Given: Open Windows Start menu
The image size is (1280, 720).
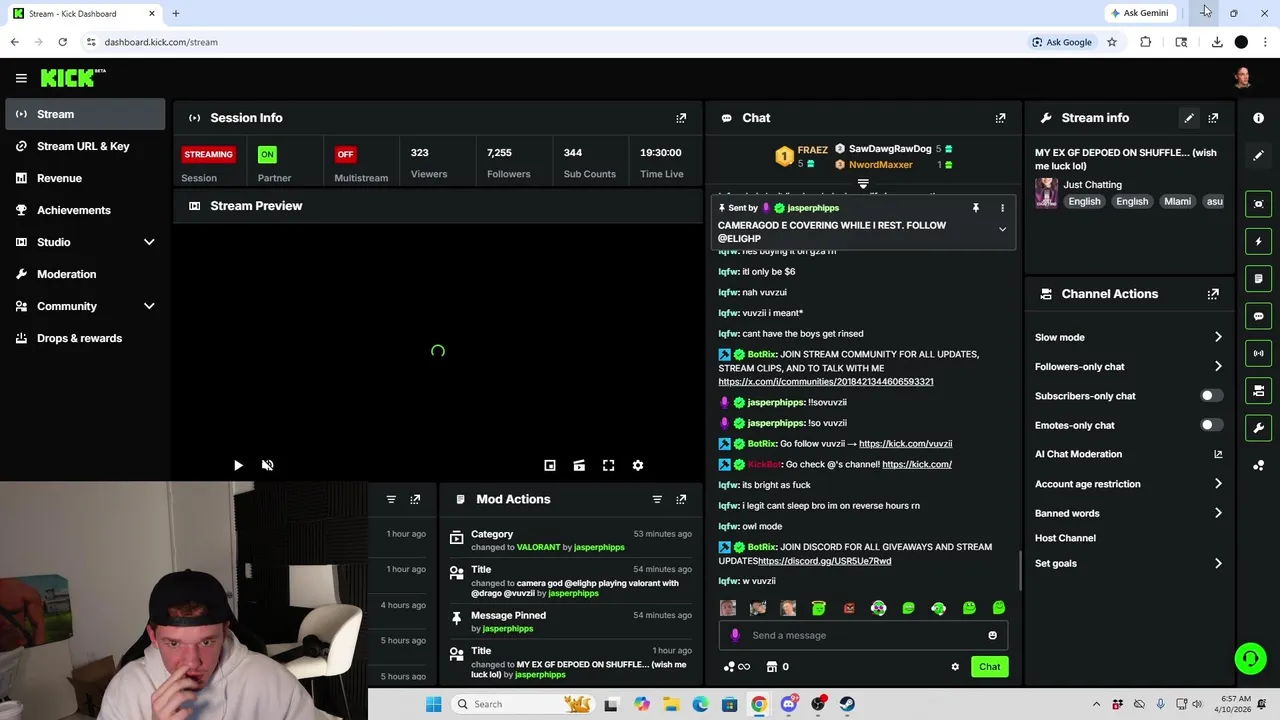Looking at the screenshot, I should tap(433, 704).
